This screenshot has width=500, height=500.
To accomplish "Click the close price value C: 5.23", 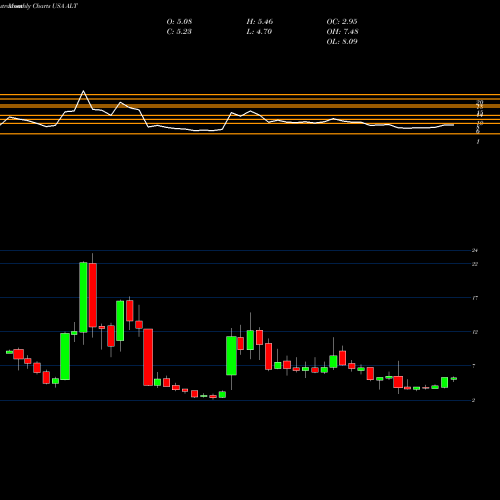I will pos(179,32).
